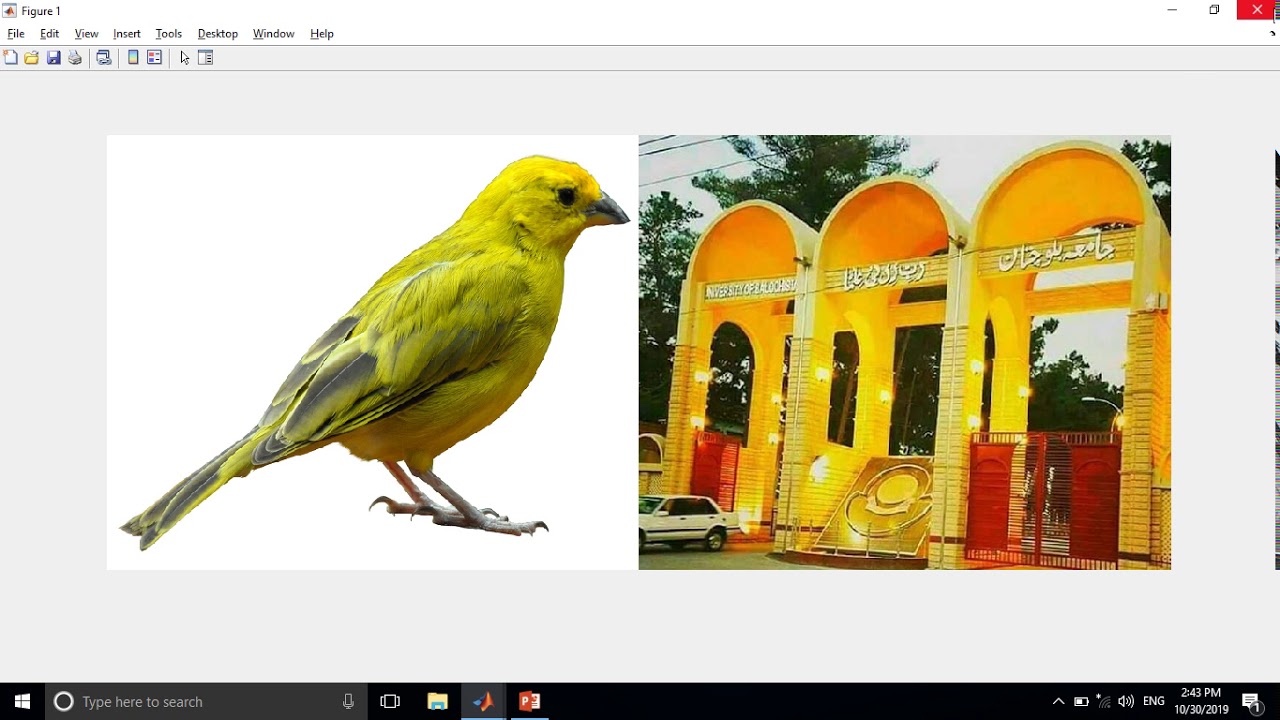This screenshot has height=720, width=1280.
Task: Switch to PowerPoint in the taskbar
Action: (530, 702)
